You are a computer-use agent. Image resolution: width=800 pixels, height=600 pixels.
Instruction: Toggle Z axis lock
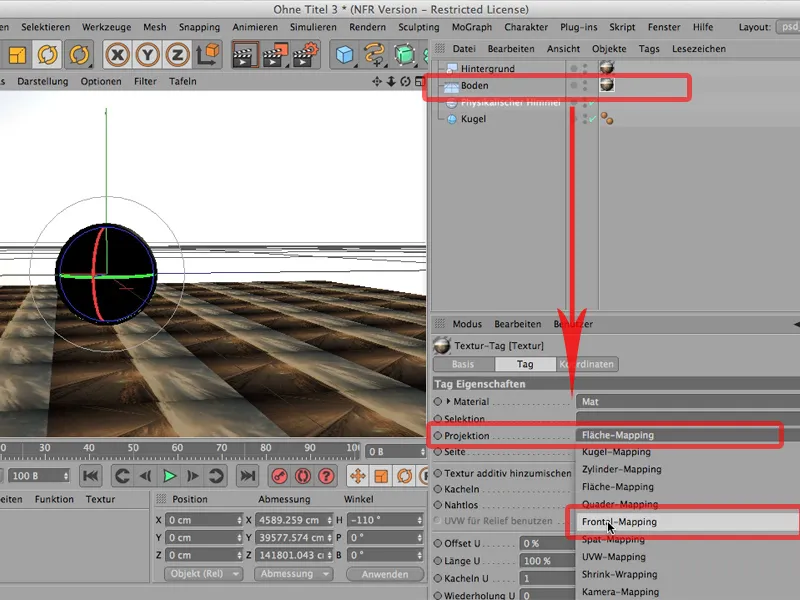click(x=177, y=55)
